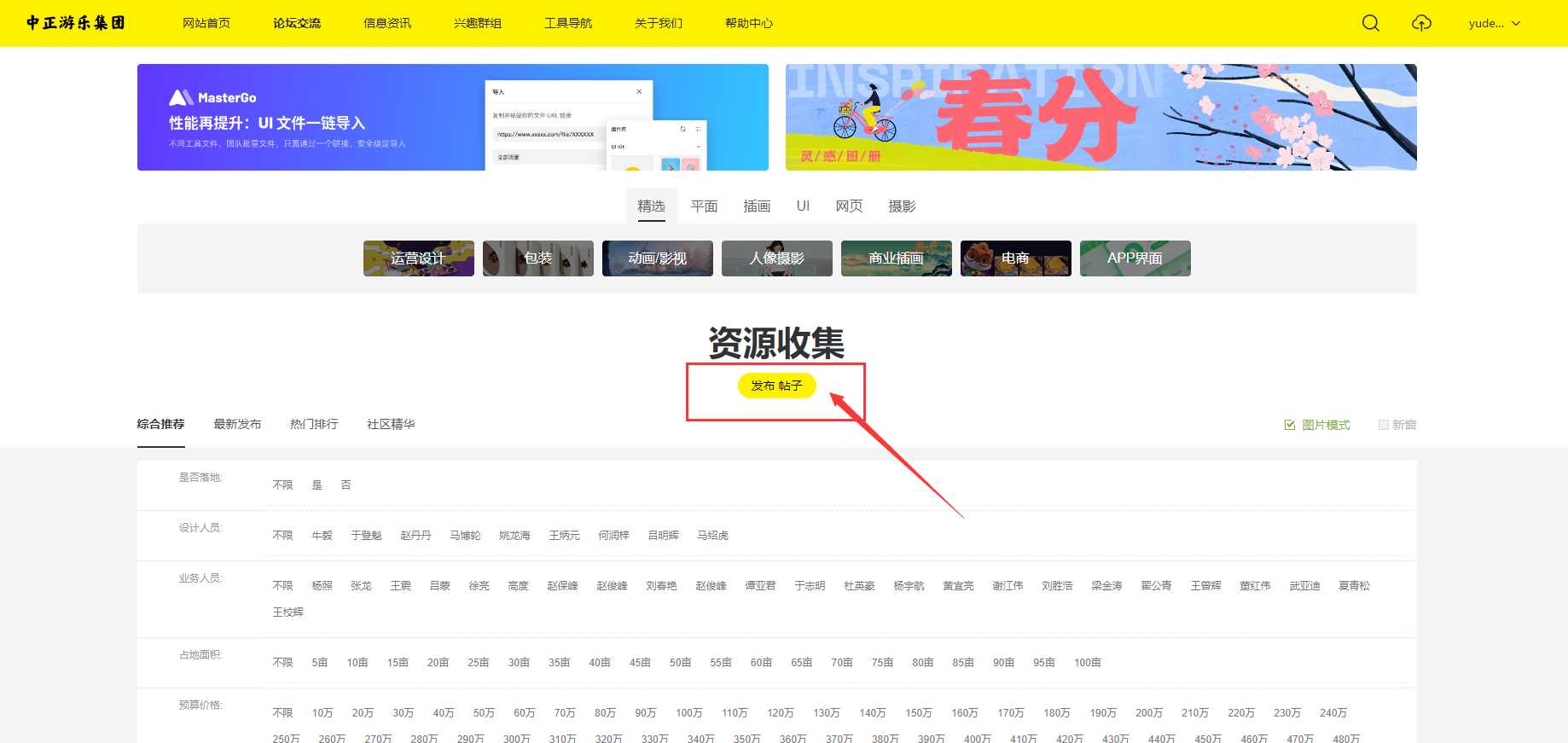Open the 春分 illustration banner

pos(1101,117)
